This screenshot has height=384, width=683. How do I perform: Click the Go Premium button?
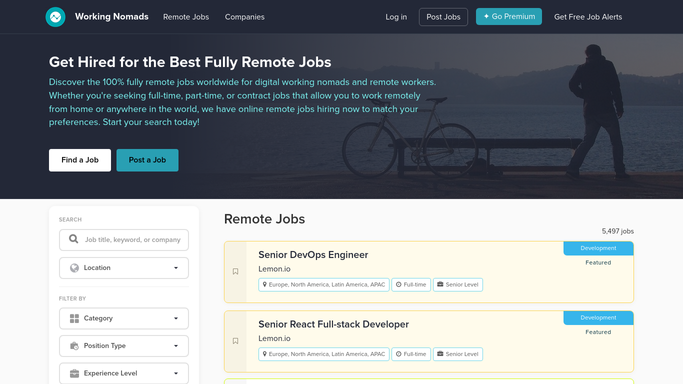pos(509,17)
